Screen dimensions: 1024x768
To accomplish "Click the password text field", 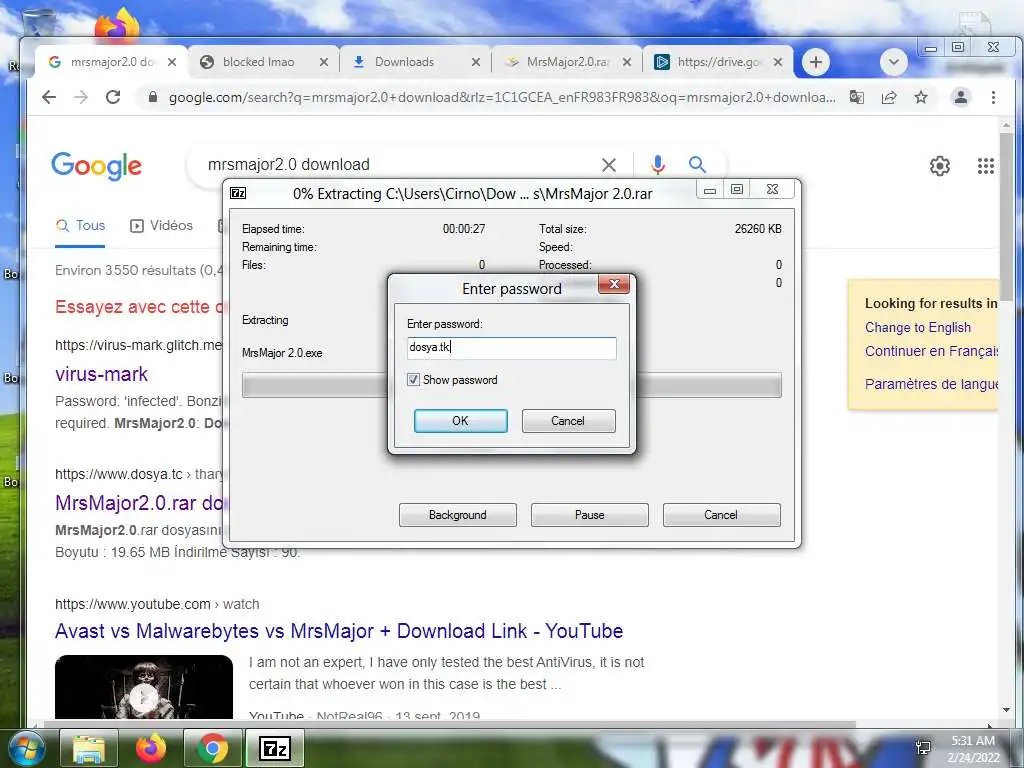I will [511, 348].
